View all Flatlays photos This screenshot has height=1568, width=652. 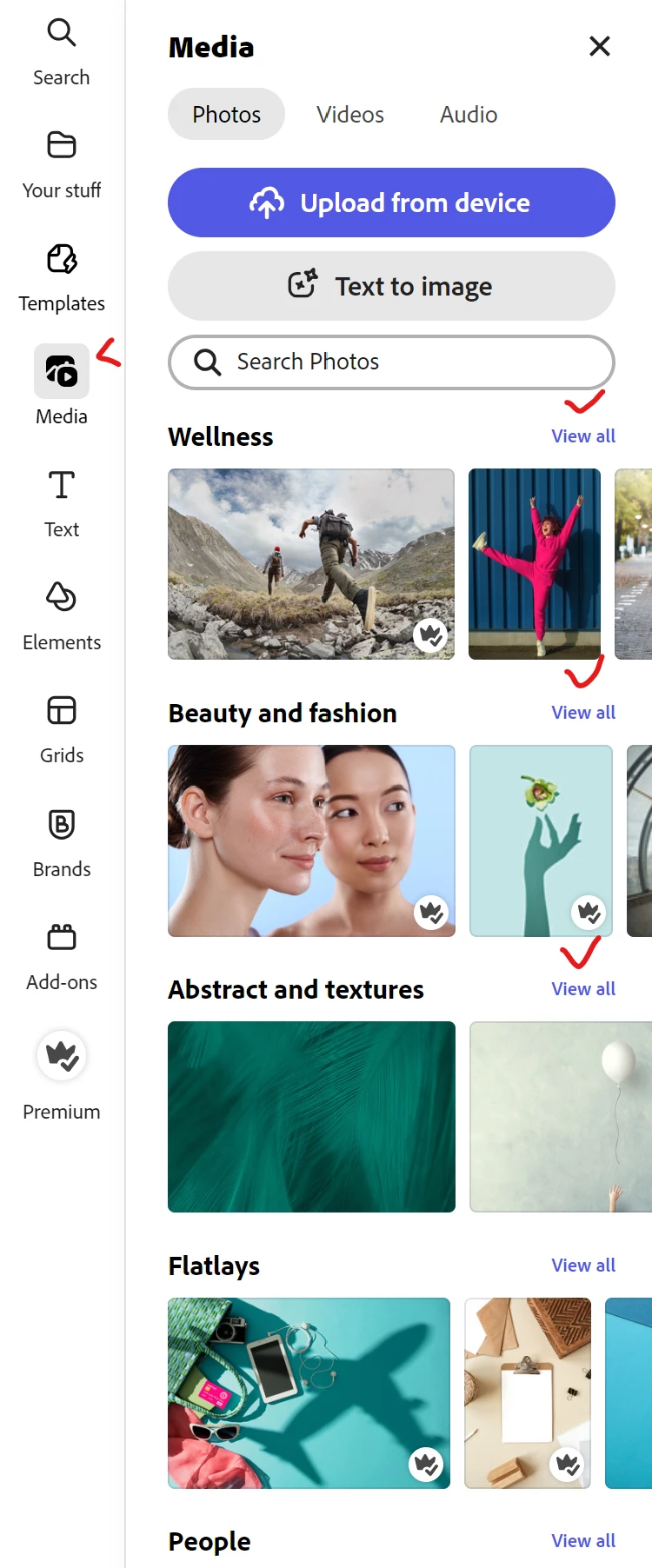coord(583,1266)
